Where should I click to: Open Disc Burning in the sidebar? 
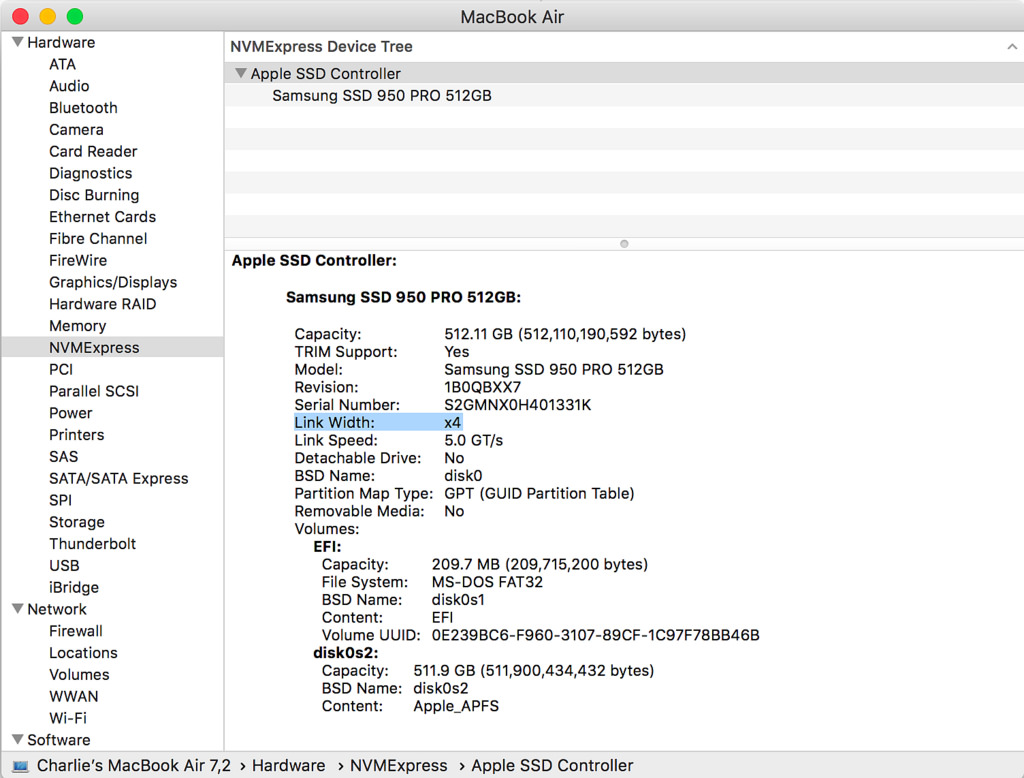click(94, 195)
